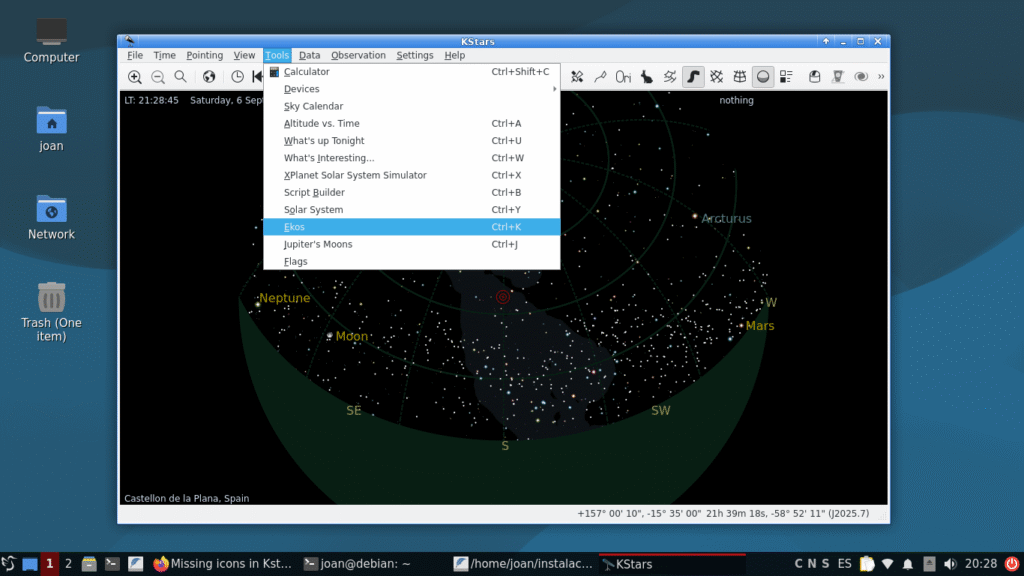
Task: Toggle constellation names (Ori) display
Action: click(x=623, y=77)
